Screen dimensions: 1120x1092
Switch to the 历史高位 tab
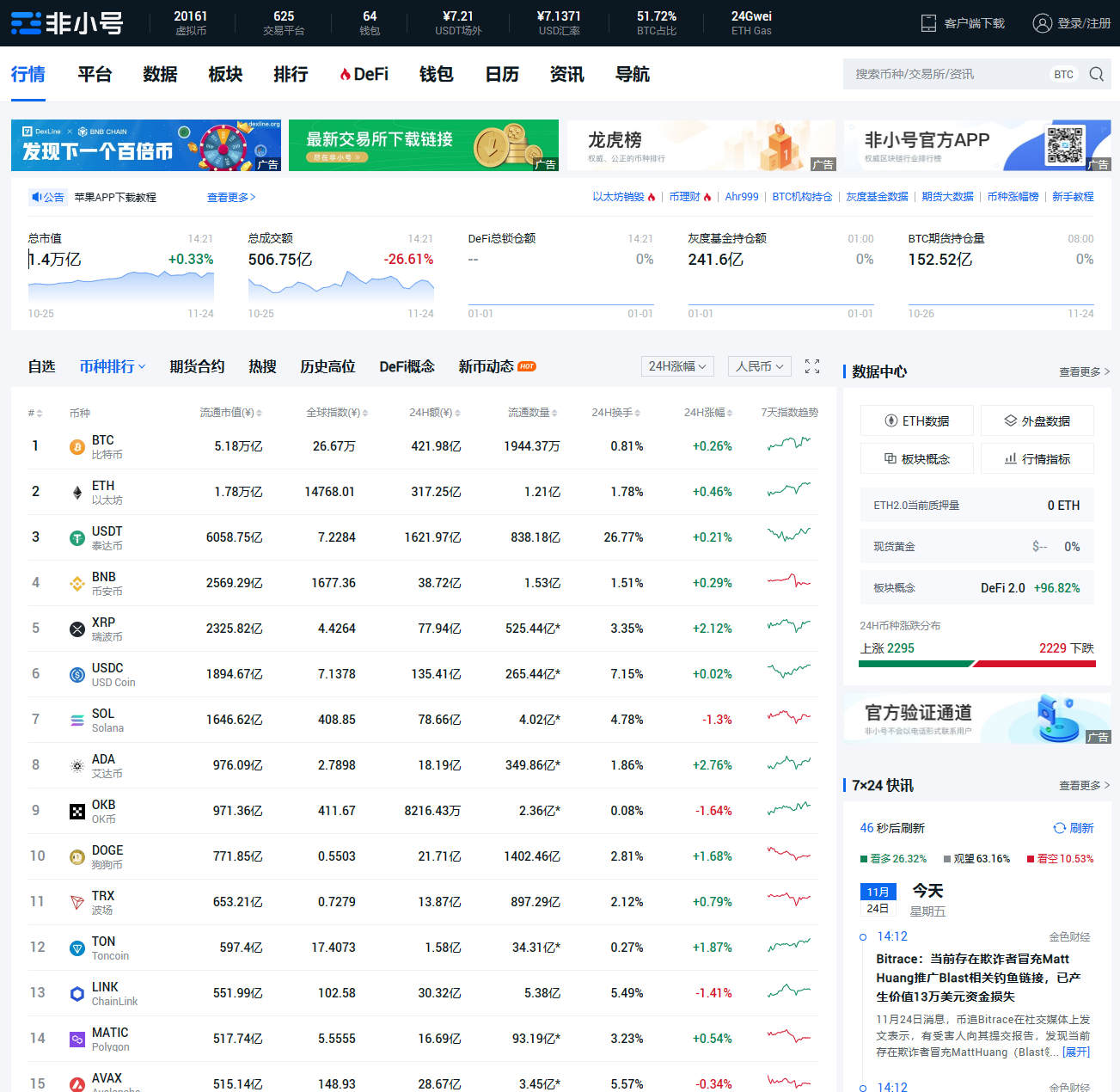327,366
